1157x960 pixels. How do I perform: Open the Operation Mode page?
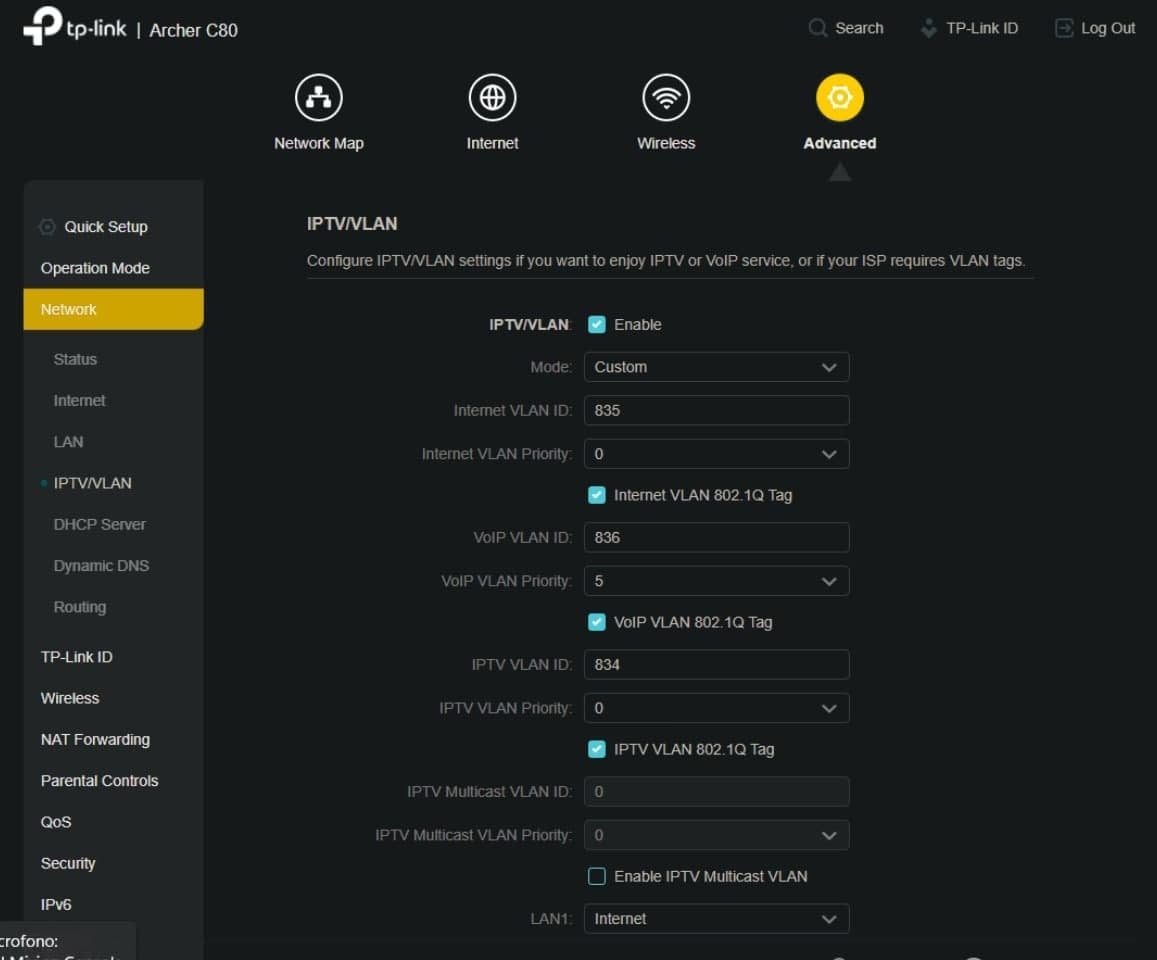pyautogui.click(x=95, y=268)
